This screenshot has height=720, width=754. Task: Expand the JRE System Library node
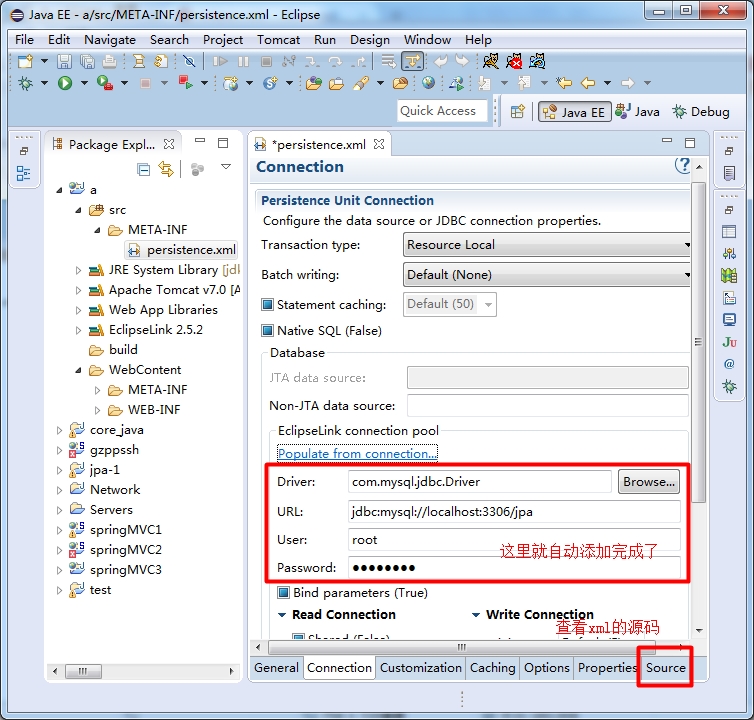click(78, 270)
